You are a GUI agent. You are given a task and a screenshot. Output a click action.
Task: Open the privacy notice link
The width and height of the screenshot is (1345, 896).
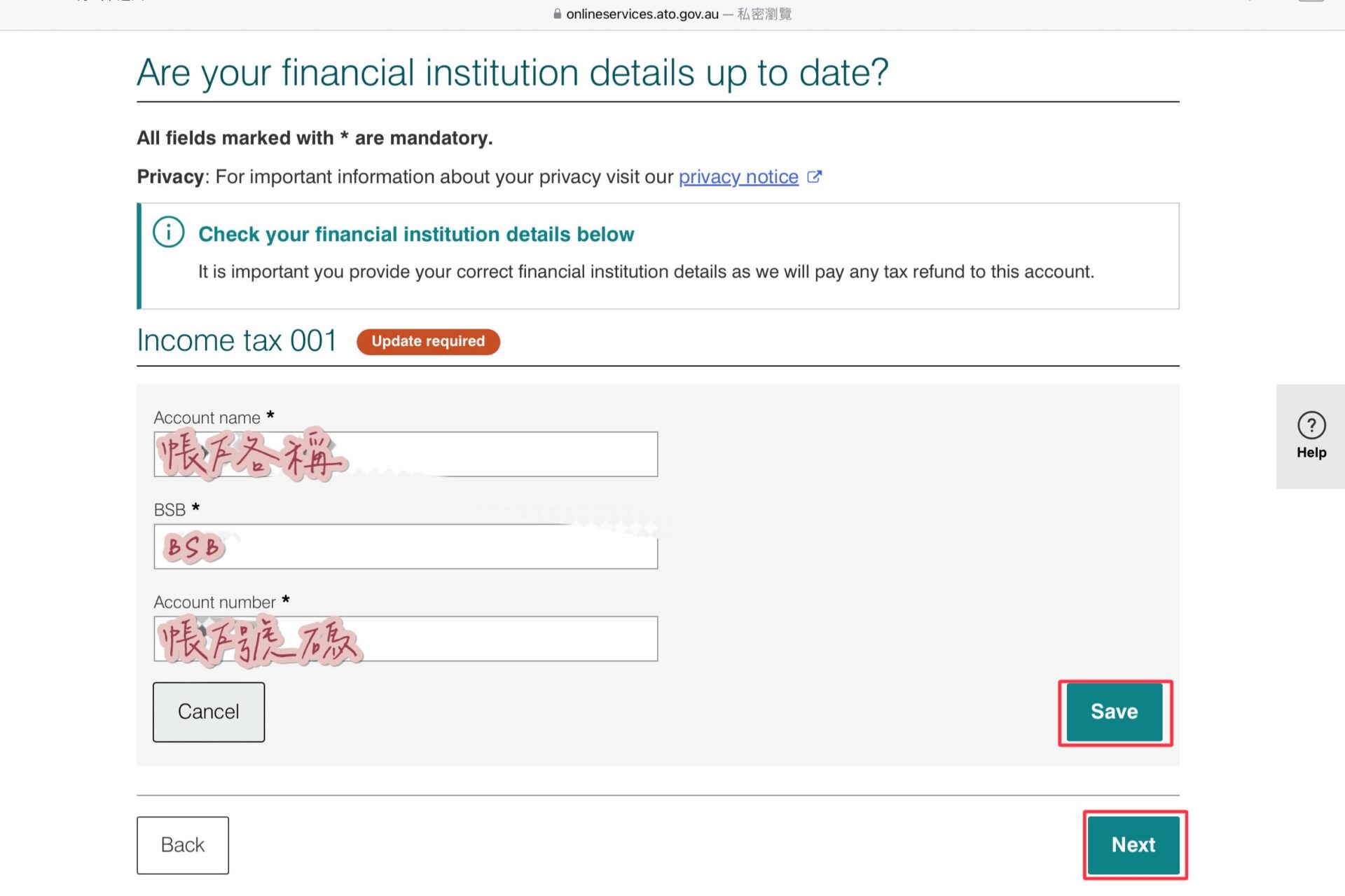(x=738, y=177)
